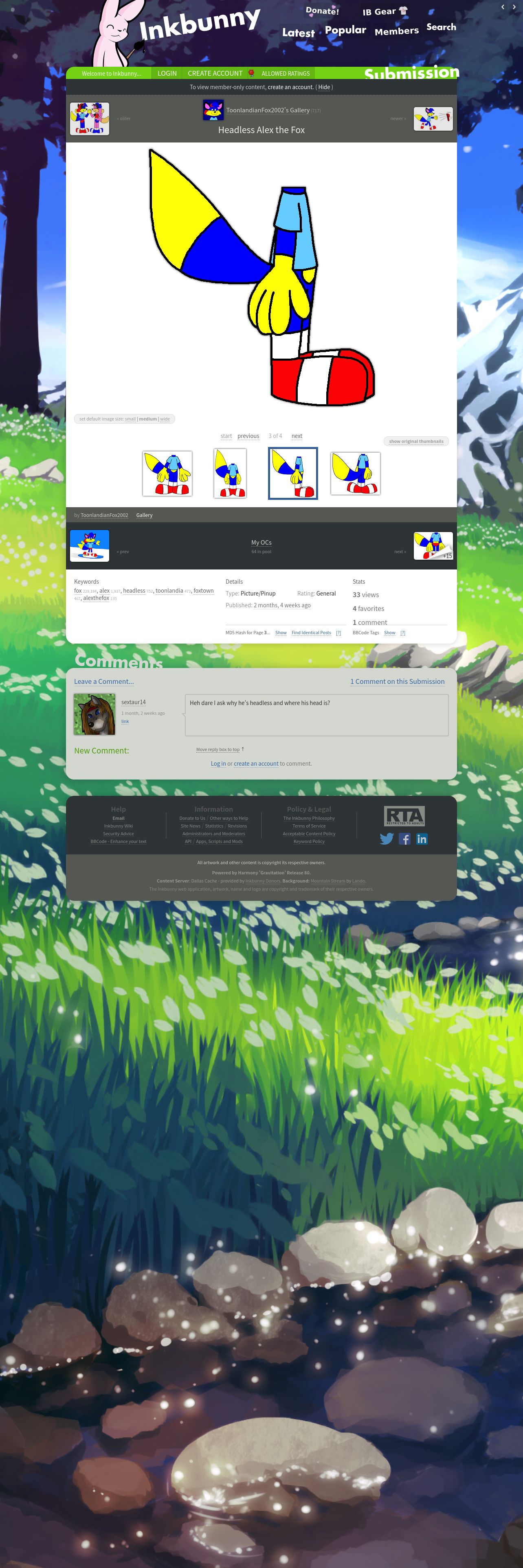
Task: Open artist link ToonlandianFox2002 below image
Action: 104,515
